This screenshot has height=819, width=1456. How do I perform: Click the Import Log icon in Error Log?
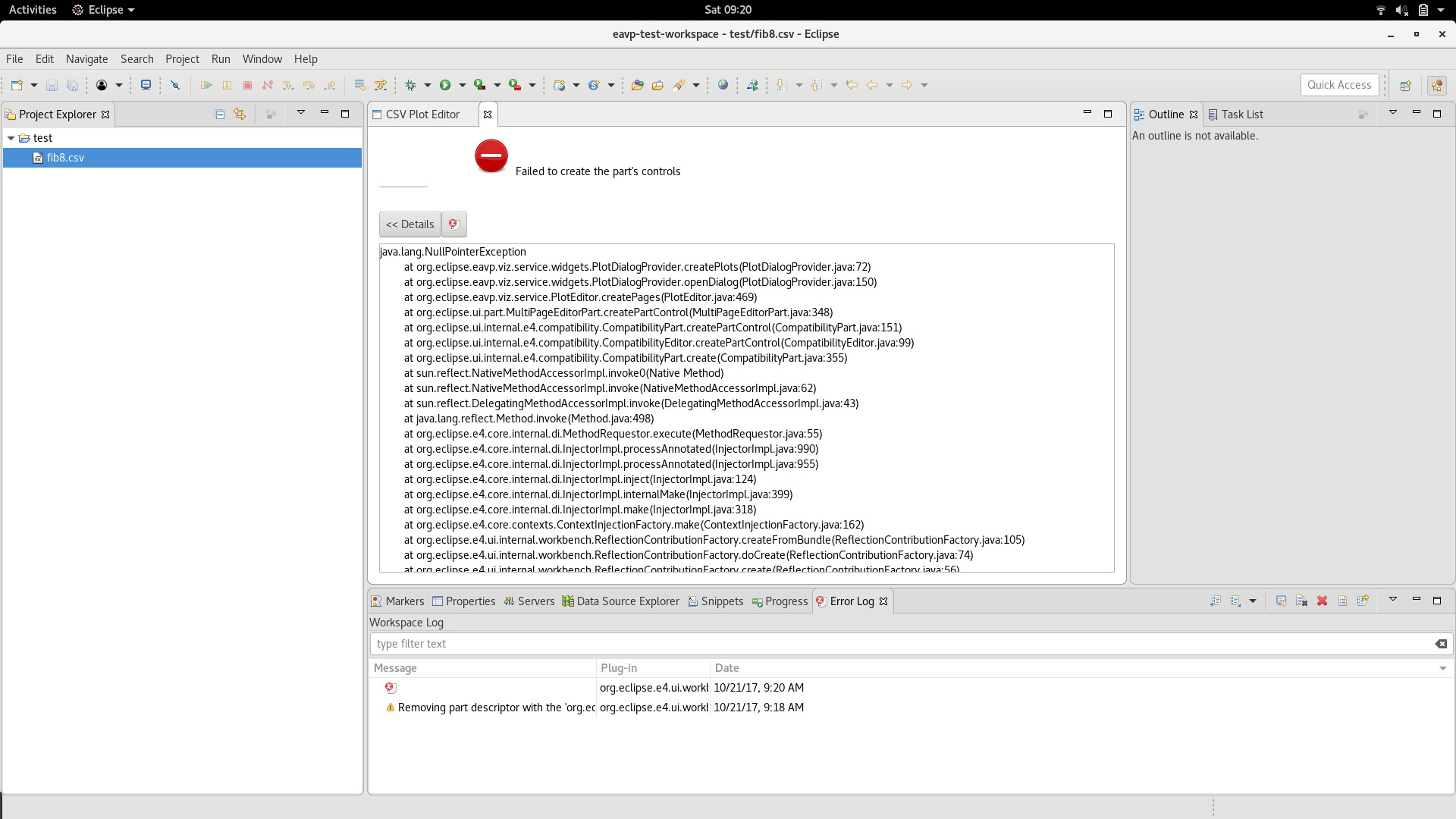[1235, 601]
